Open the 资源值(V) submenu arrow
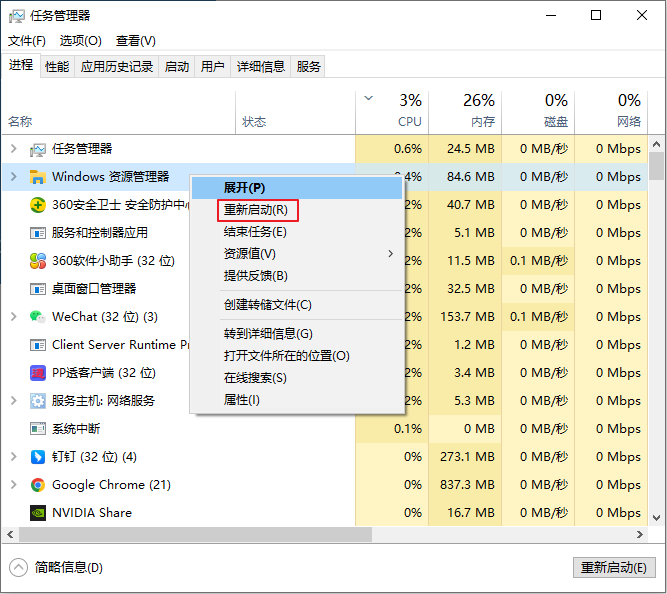 click(x=391, y=254)
